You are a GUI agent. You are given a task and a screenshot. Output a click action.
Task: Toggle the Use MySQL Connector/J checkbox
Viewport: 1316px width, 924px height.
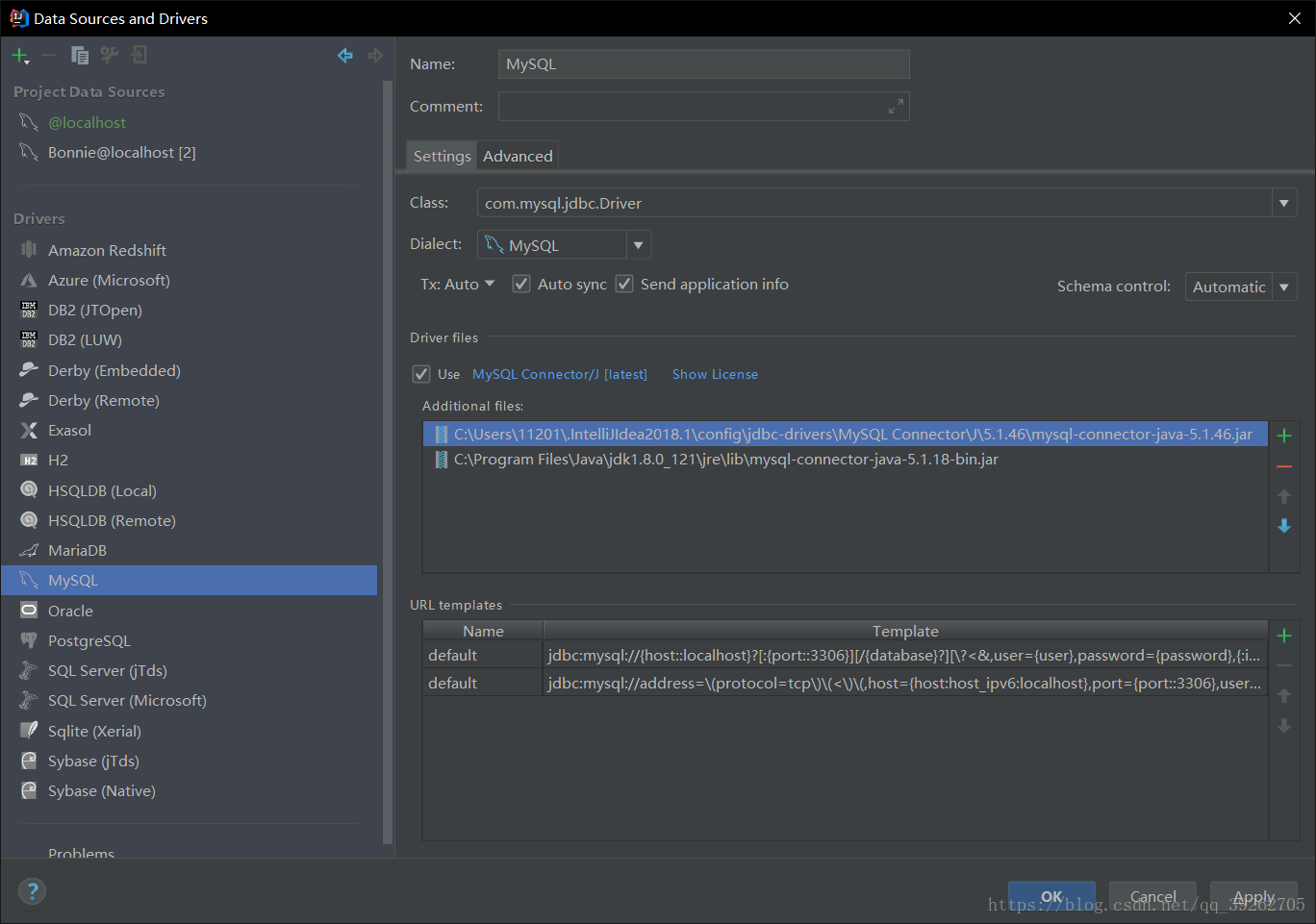tap(421, 374)
